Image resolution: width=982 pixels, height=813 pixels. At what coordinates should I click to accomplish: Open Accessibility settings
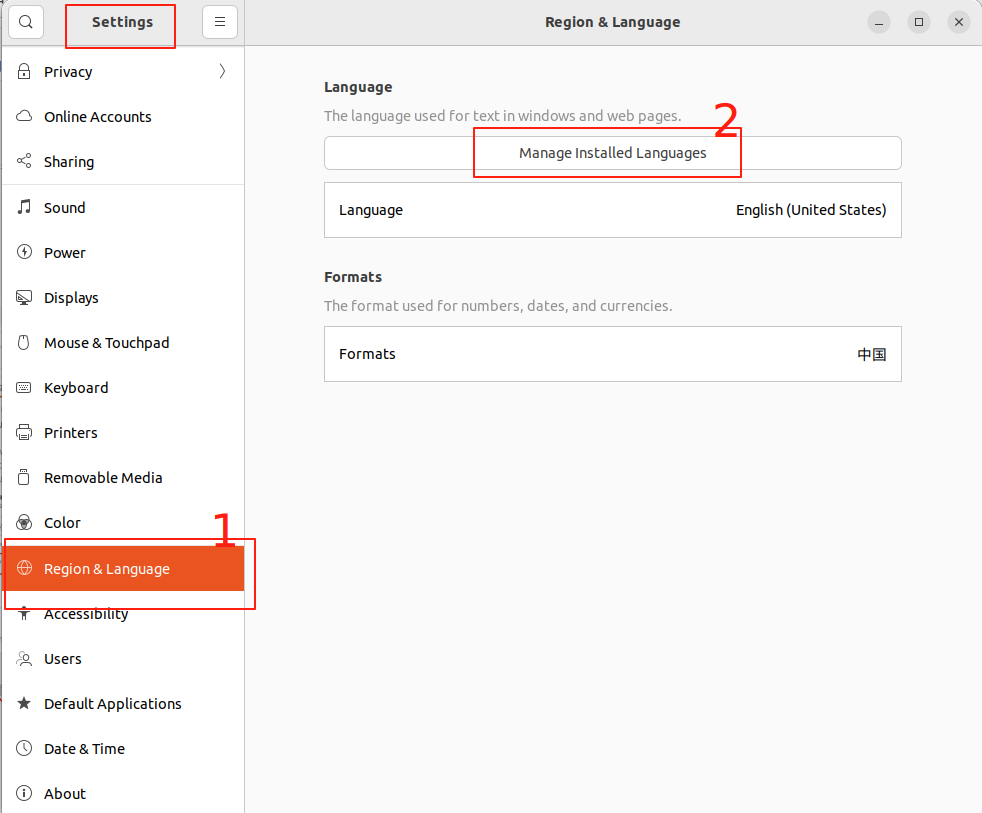[x=123, y=614]
